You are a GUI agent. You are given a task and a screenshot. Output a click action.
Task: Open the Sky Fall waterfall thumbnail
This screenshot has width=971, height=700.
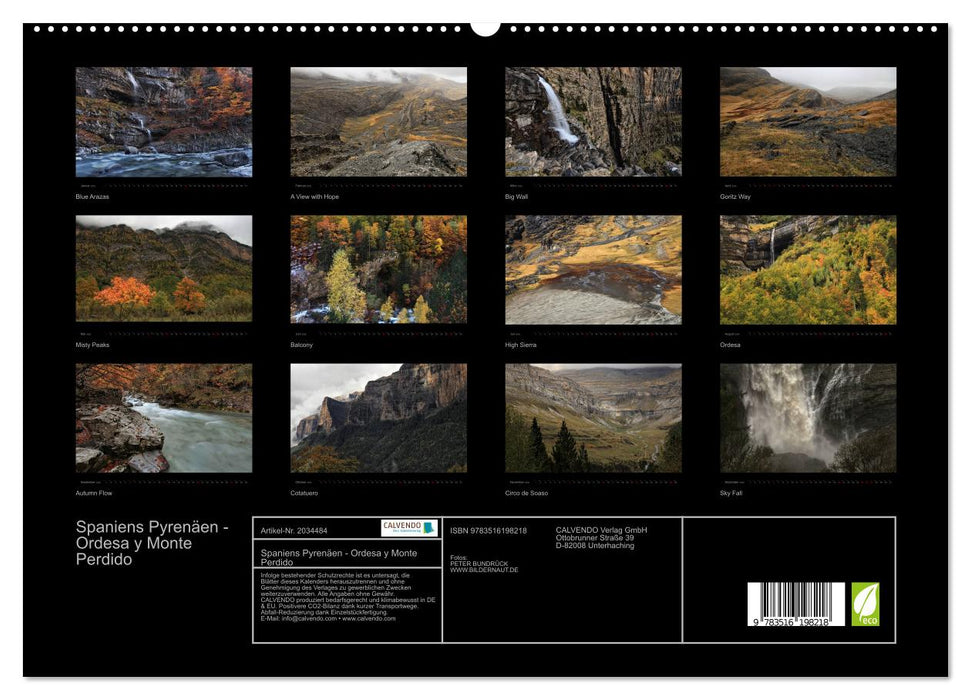click(x=808, y=422)
